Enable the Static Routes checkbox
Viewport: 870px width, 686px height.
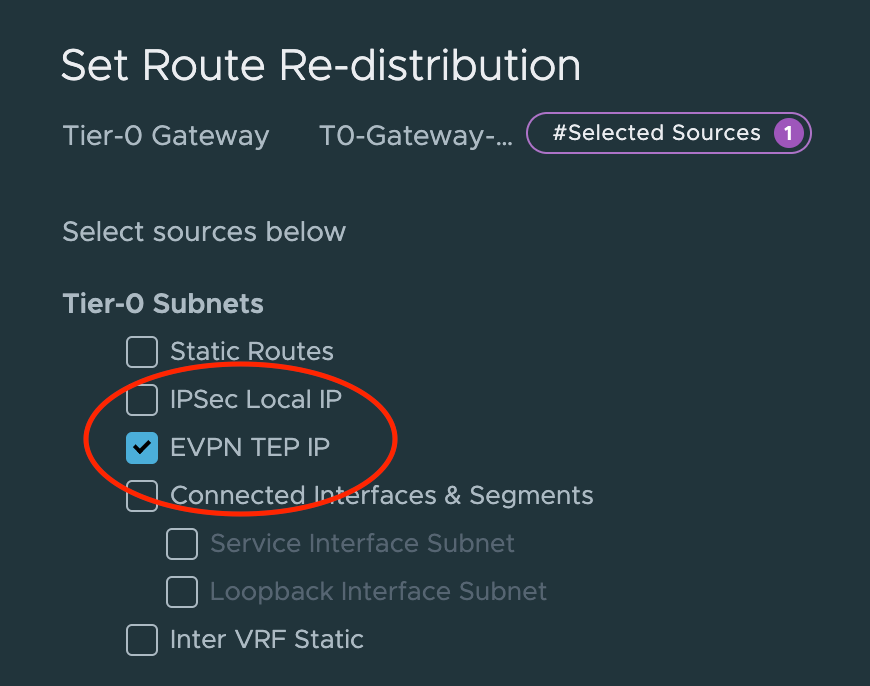pyautogui.click(x=142, y=352)
